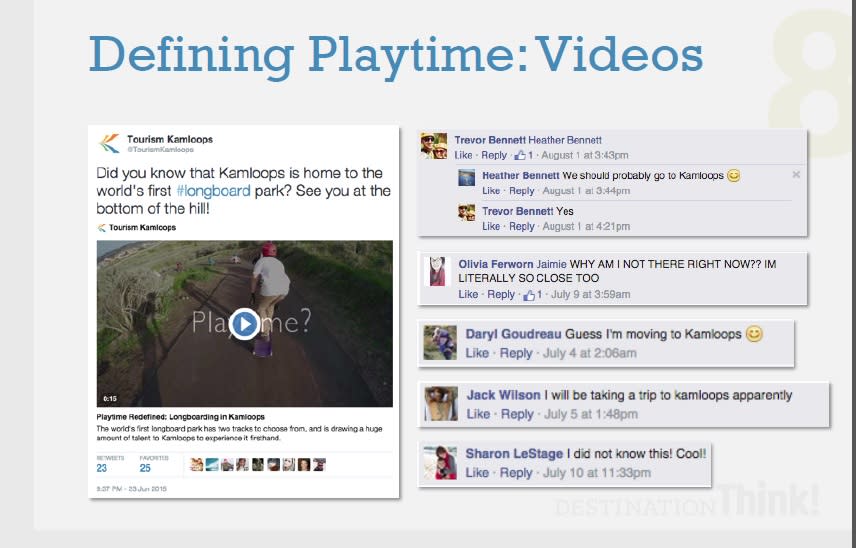Click timestamp July 10 at 11:33pm
This screenshot has height=548, width=856.
[x=597, y=473]
